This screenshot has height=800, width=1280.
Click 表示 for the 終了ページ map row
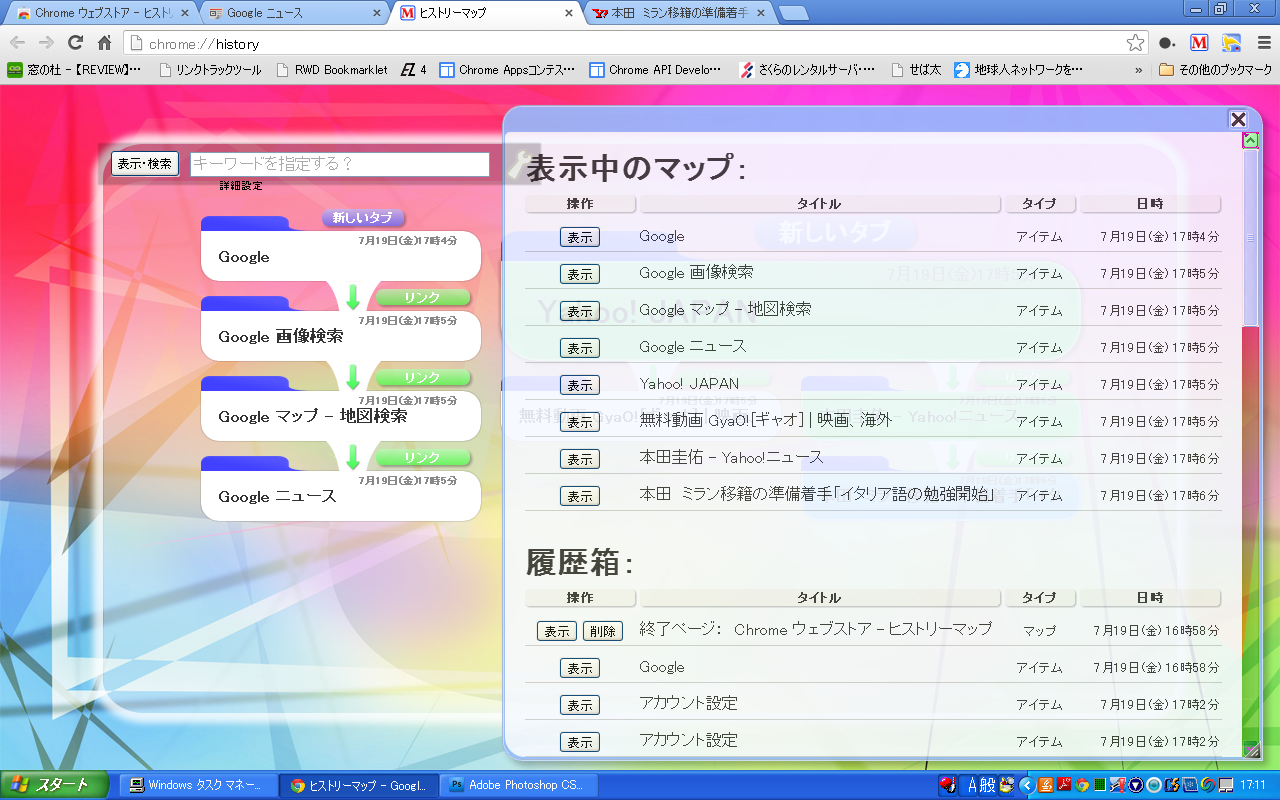point(557,631)
